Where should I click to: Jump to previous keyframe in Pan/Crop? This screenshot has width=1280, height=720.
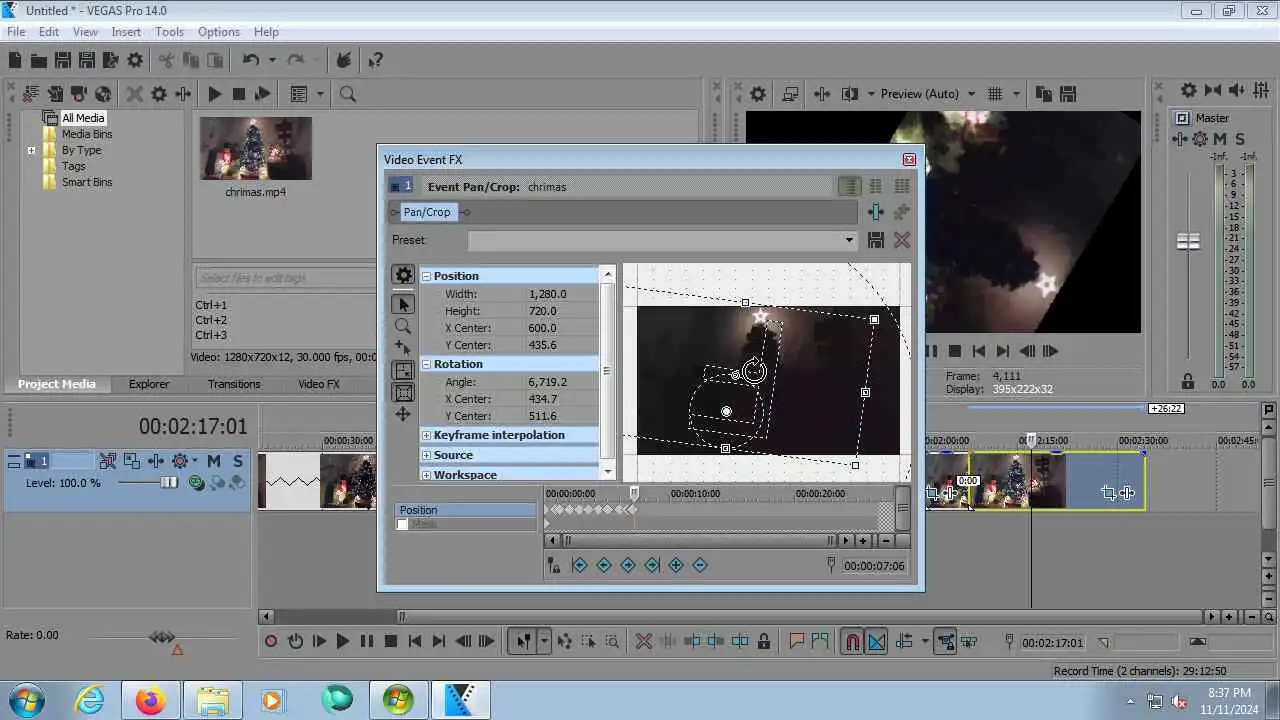click(603, 566)
